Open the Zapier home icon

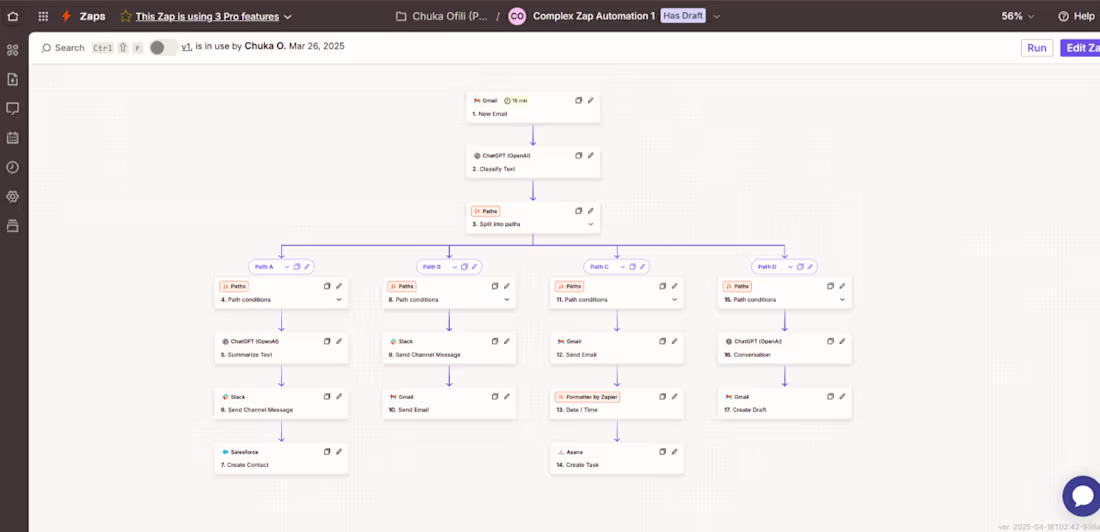click(x=13, y=16)
